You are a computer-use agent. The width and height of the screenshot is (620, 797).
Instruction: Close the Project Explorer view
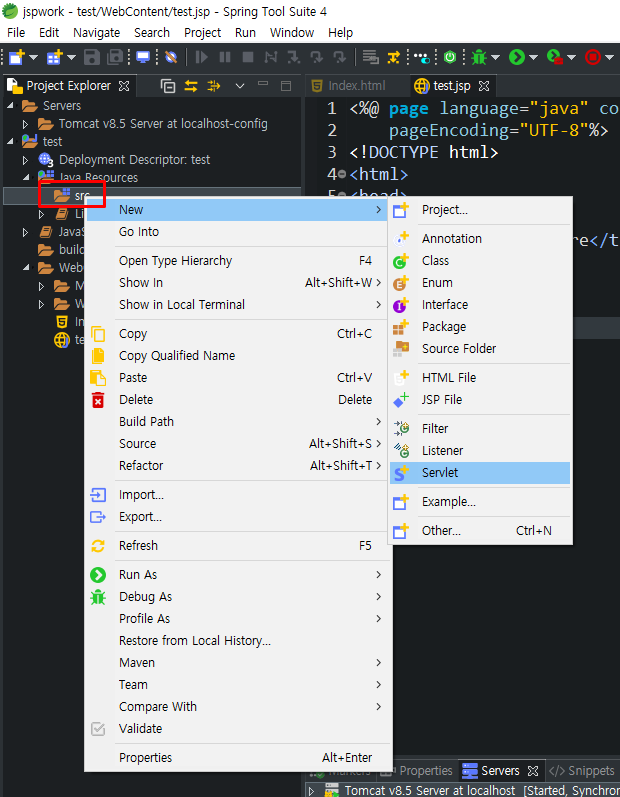click(x=124, y=86)
